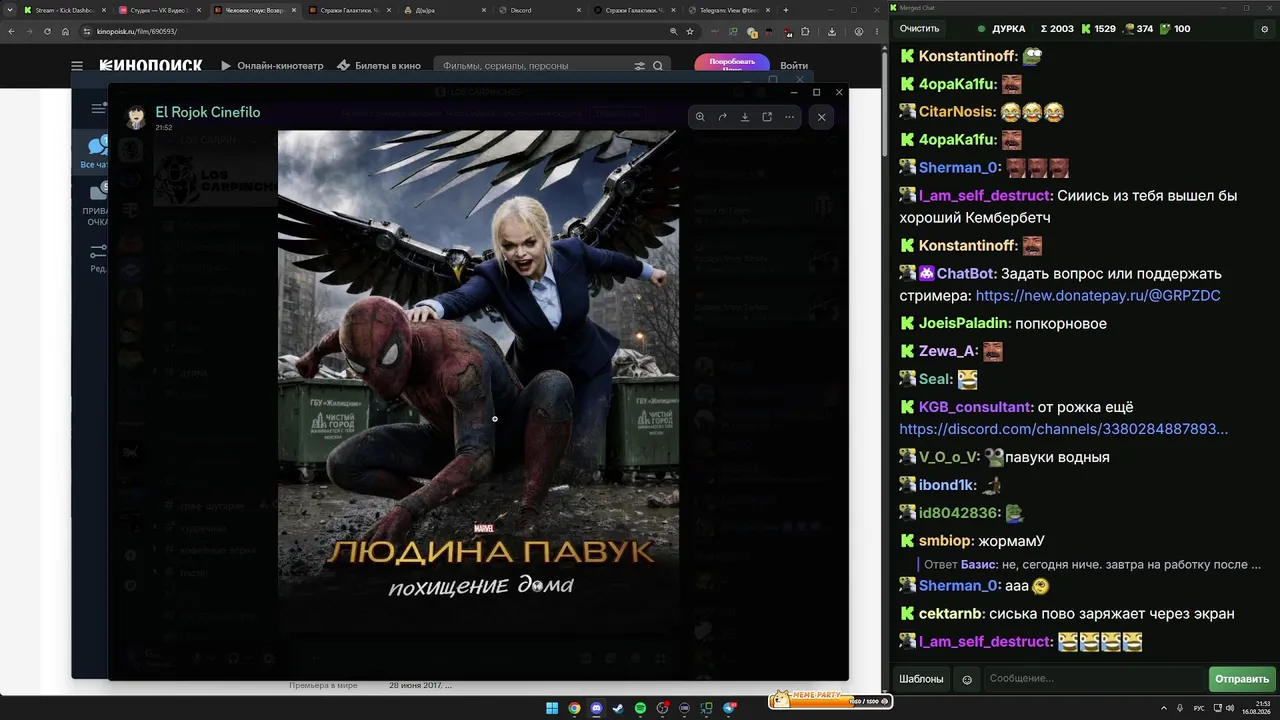Select the El Rojok Cinefilo author name
Screen dimensions: 1280x720
[x=208, y=112]
